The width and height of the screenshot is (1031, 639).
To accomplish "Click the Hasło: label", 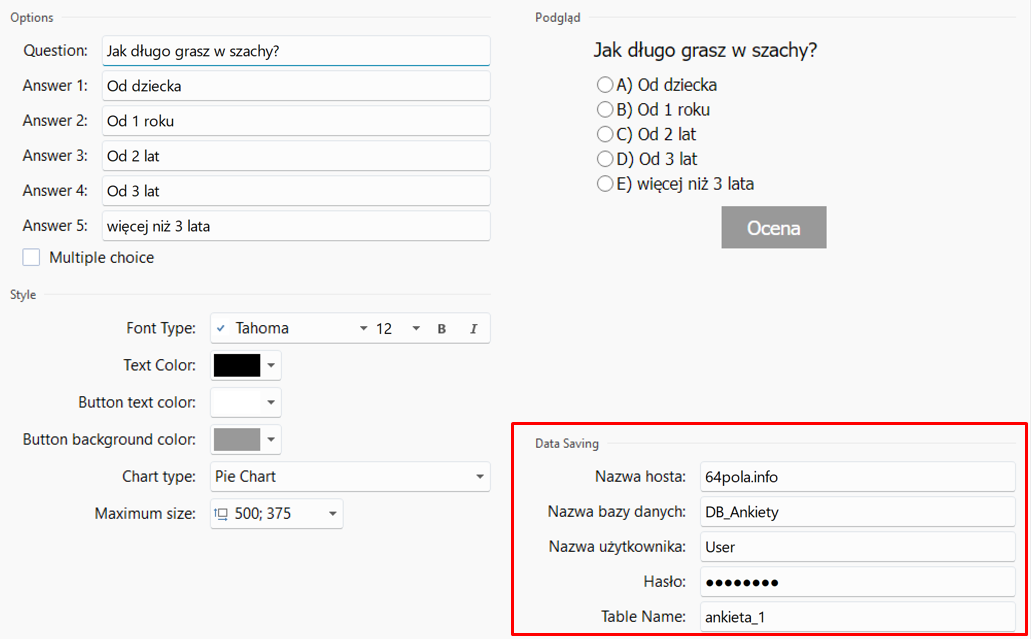I will pyautogui.click(x=665, y=581).
